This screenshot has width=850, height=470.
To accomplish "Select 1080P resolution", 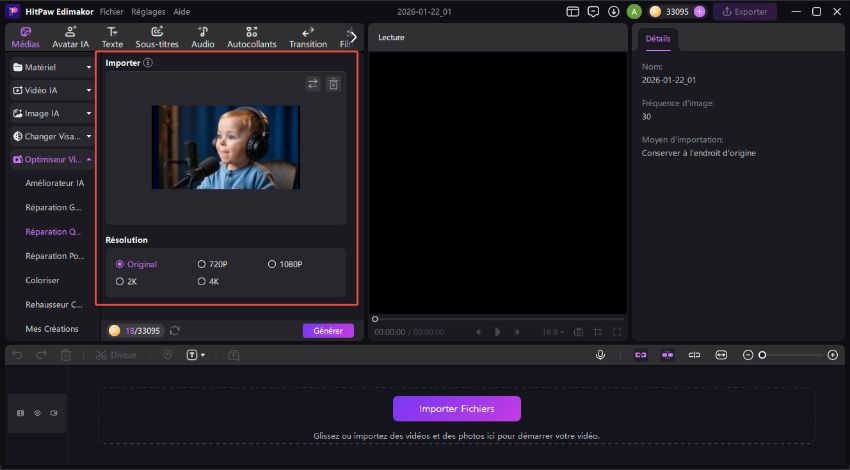I will coord(285,264).
